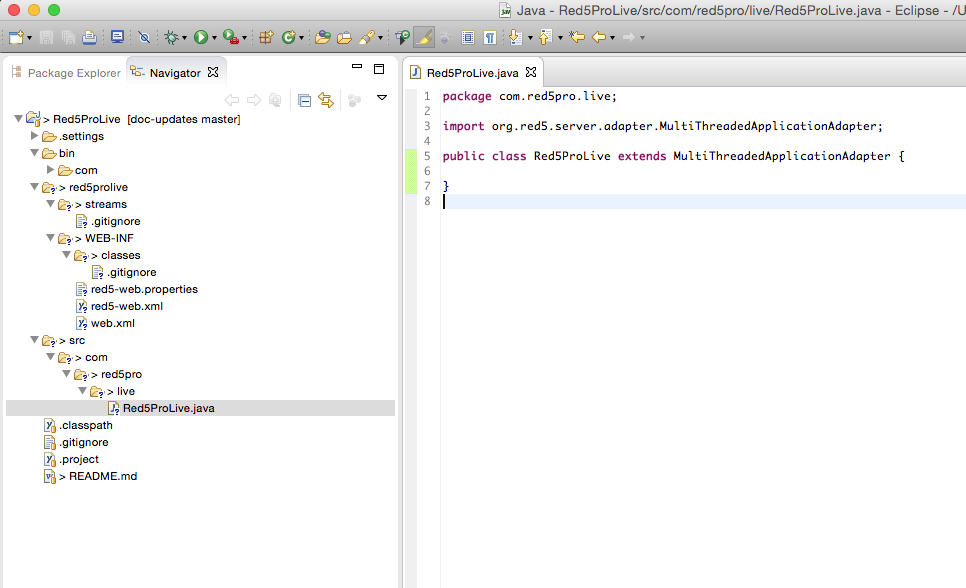Collapse the live folder
Viewport: 966px width, 588px height.
83,391
